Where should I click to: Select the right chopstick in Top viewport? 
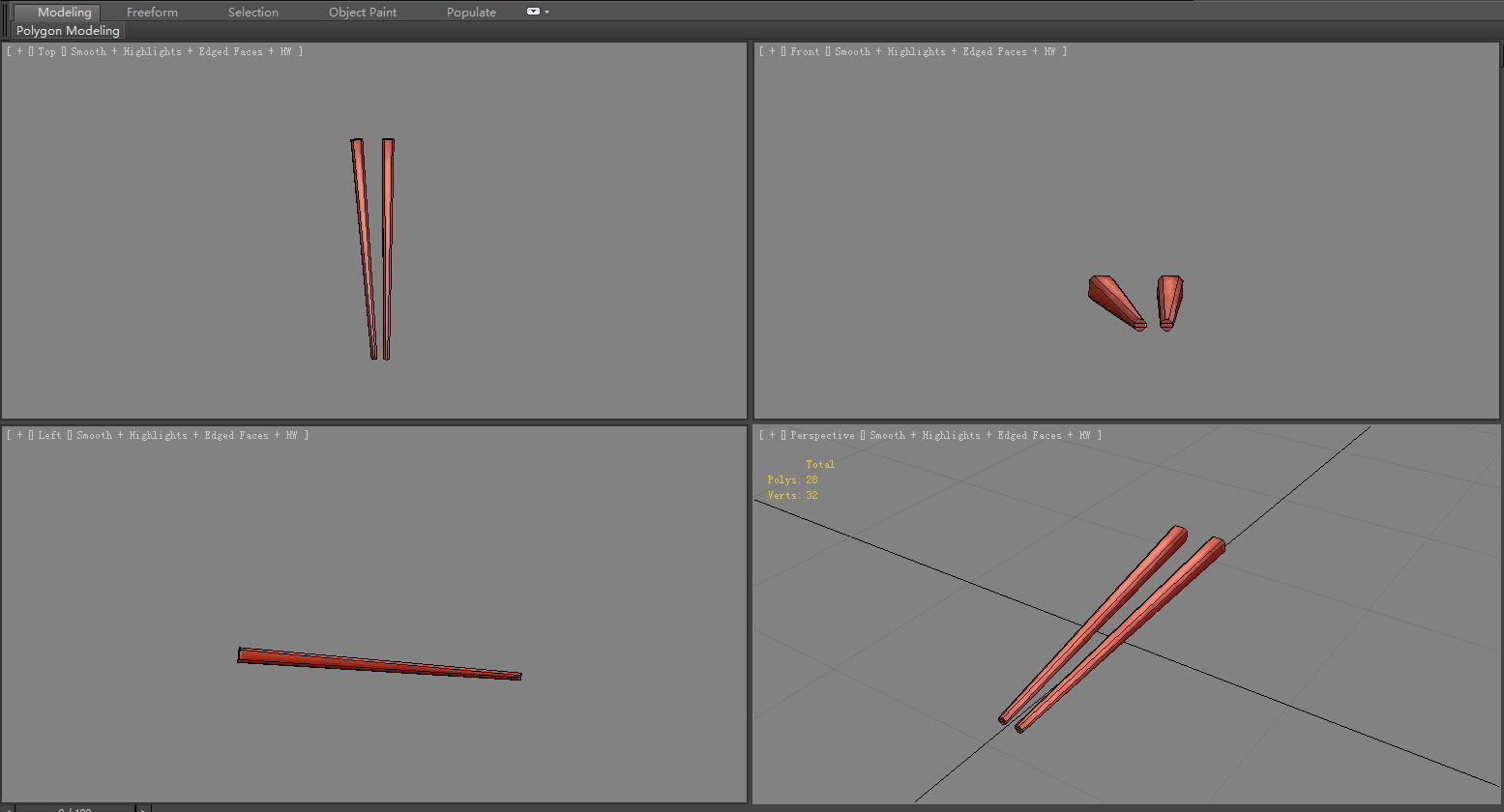[387, 249]
